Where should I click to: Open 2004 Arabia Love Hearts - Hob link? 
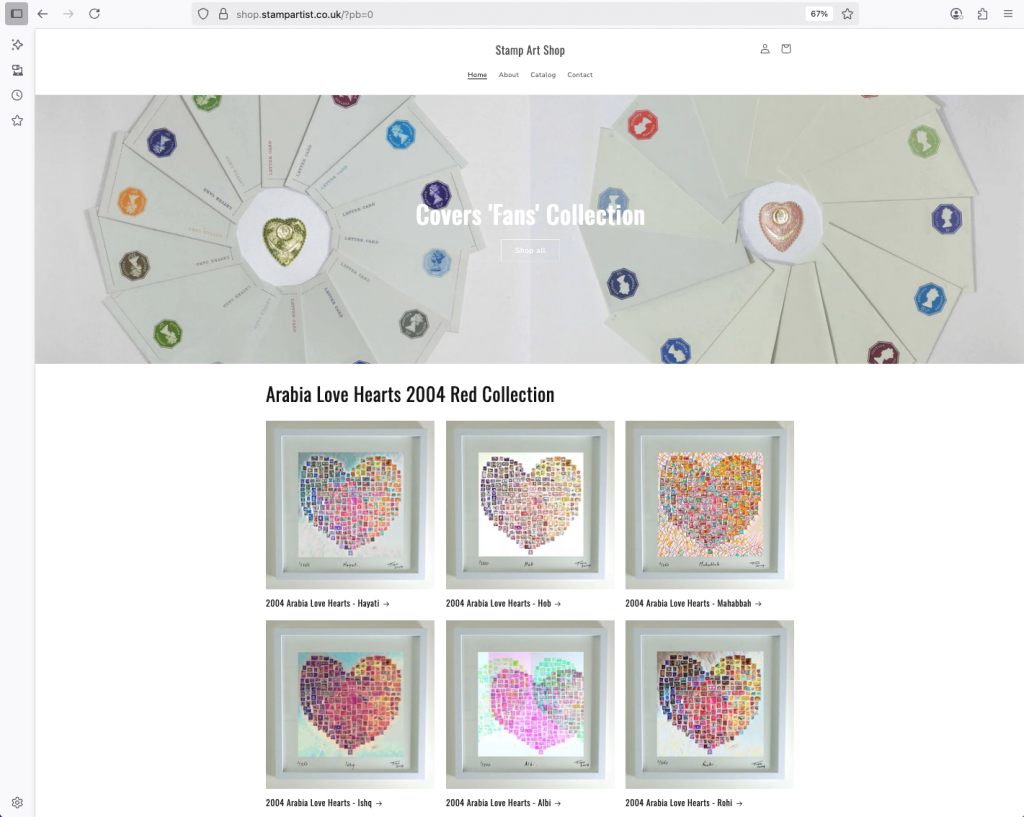coord(503,603)
